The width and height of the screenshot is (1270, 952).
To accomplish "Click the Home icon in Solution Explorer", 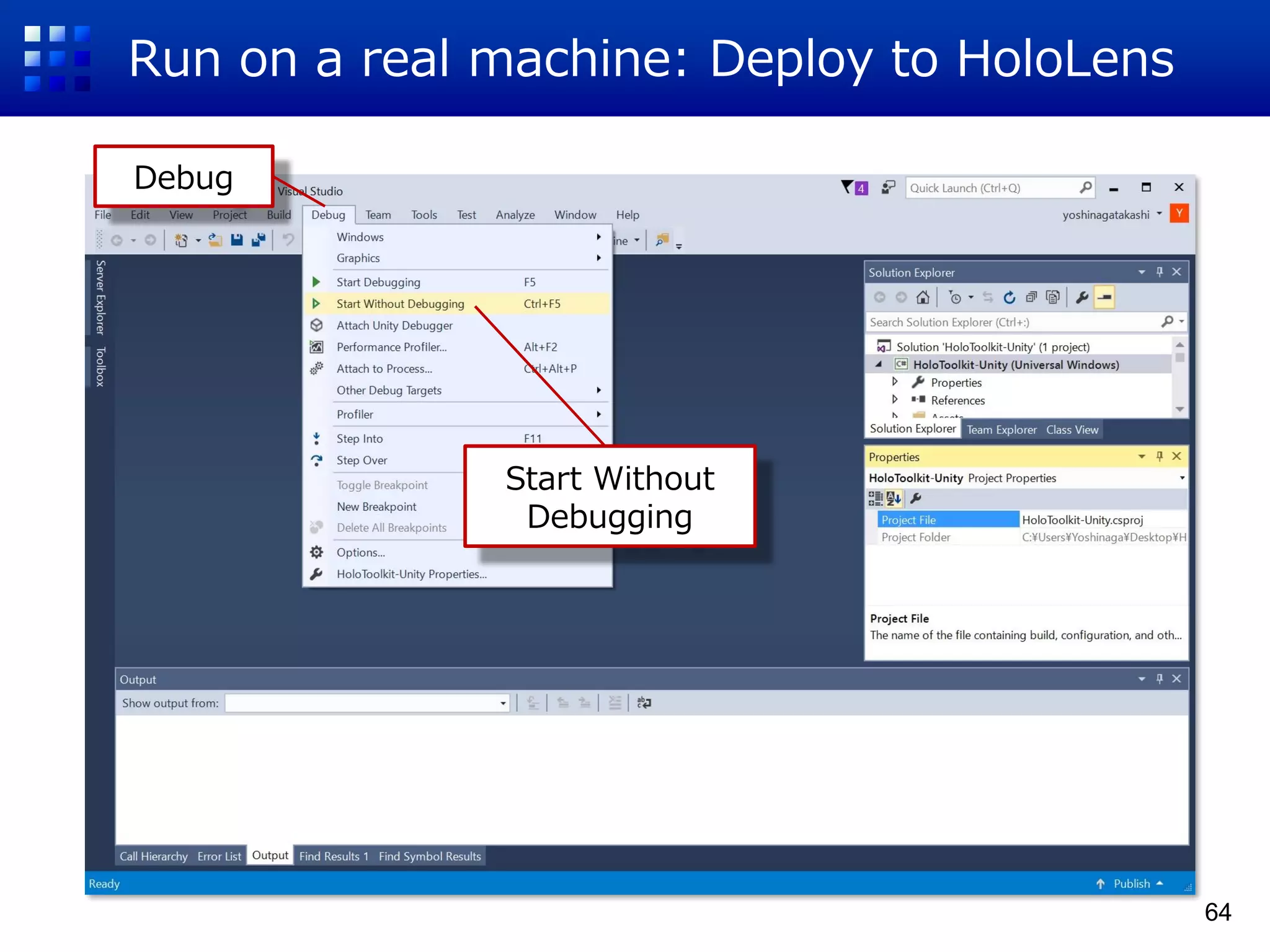I will [923, 297].
